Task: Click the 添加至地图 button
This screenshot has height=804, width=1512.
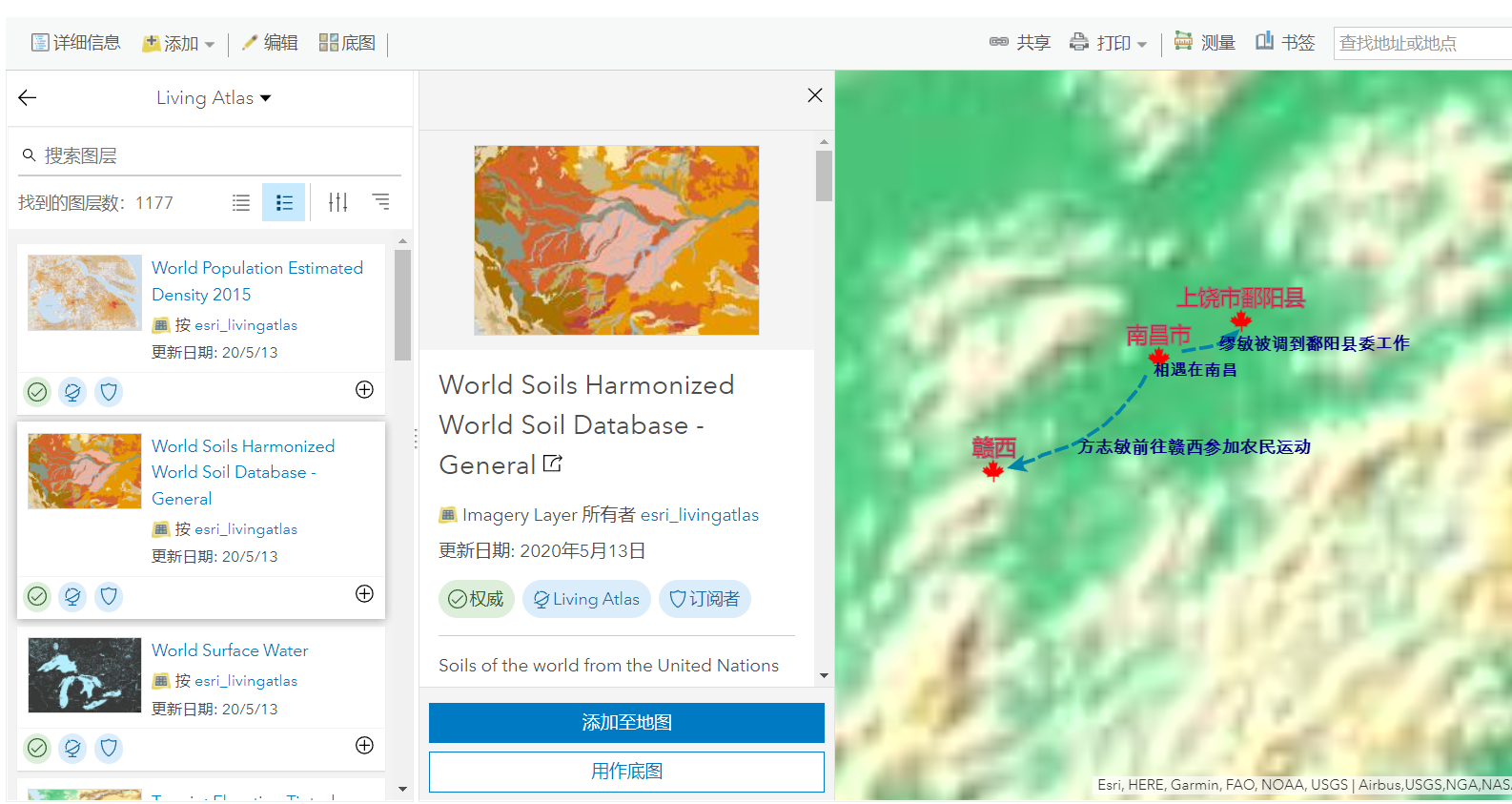Action: [626, 723]
